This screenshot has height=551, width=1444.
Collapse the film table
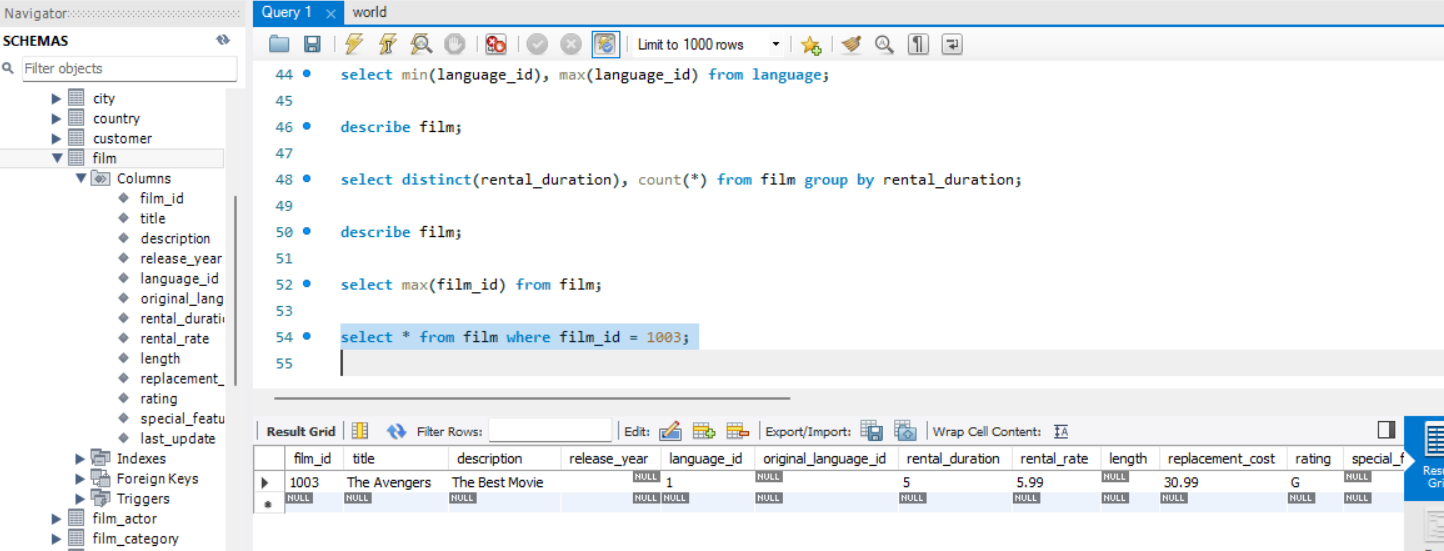tap(57, 158)
